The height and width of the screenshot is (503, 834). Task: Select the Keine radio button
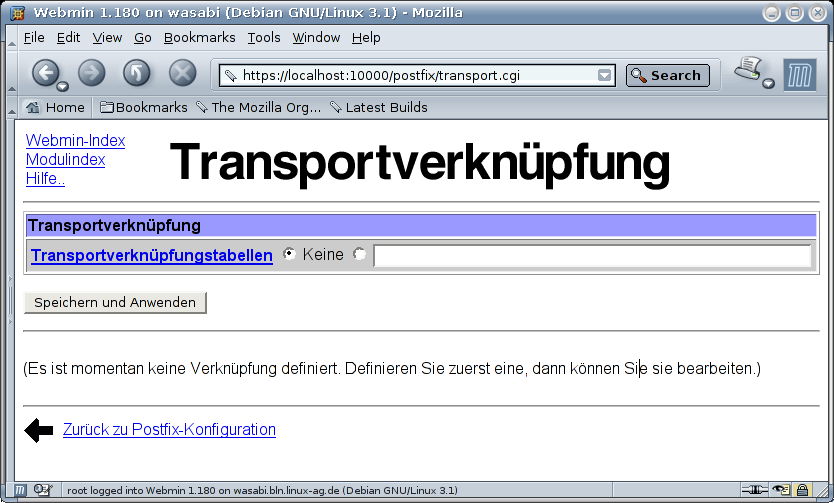click(289, 254)
